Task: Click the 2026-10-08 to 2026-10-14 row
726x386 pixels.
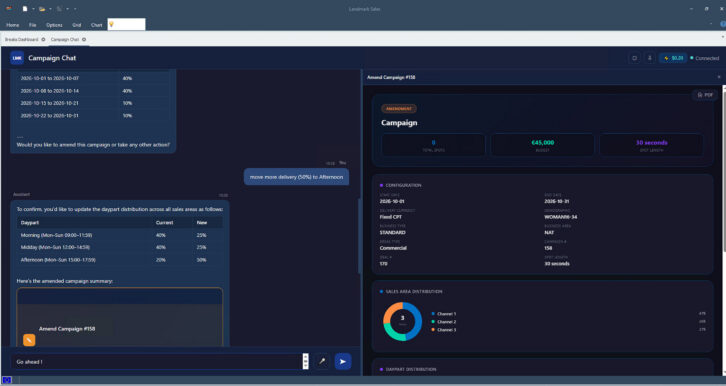Action: (93, 91)
